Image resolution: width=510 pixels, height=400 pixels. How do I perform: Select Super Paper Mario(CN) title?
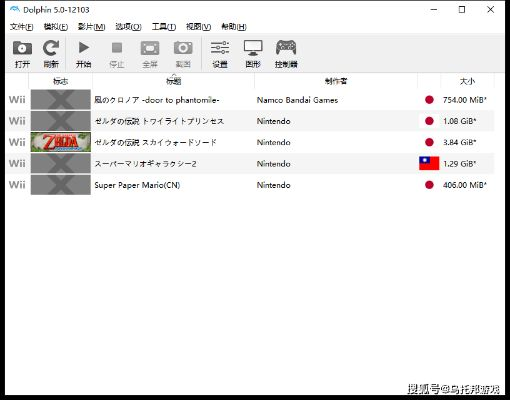[x=137, y=185]
